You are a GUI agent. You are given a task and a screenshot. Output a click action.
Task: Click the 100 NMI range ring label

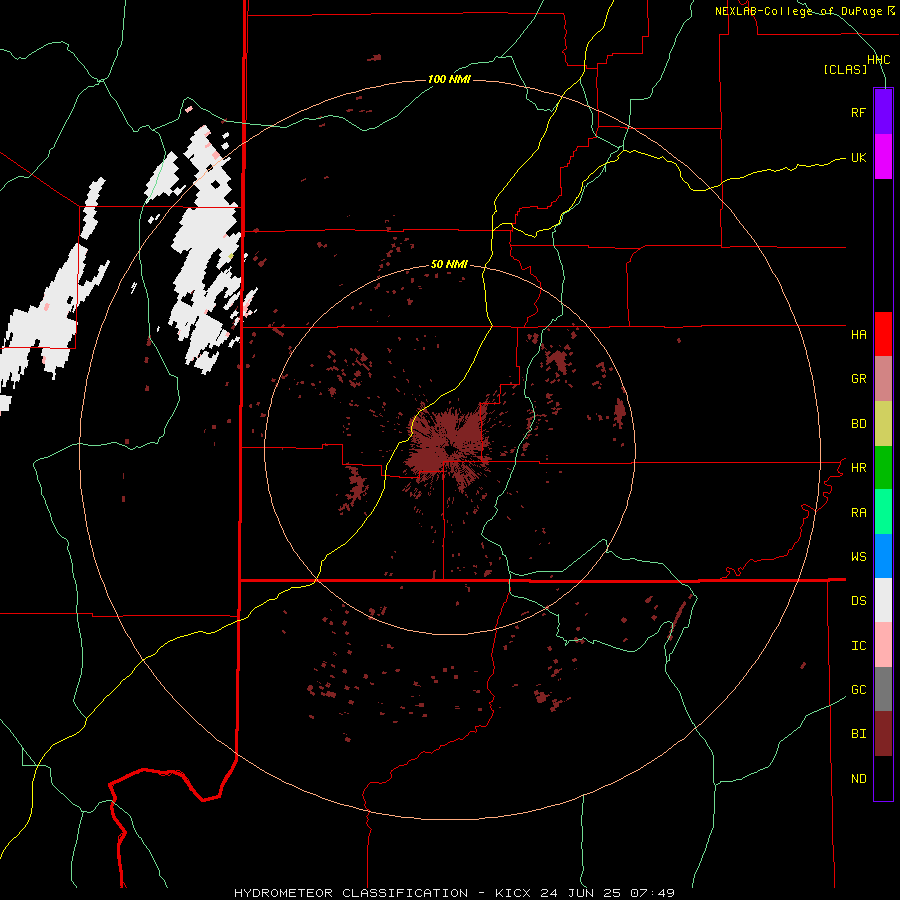coord(449,79)
